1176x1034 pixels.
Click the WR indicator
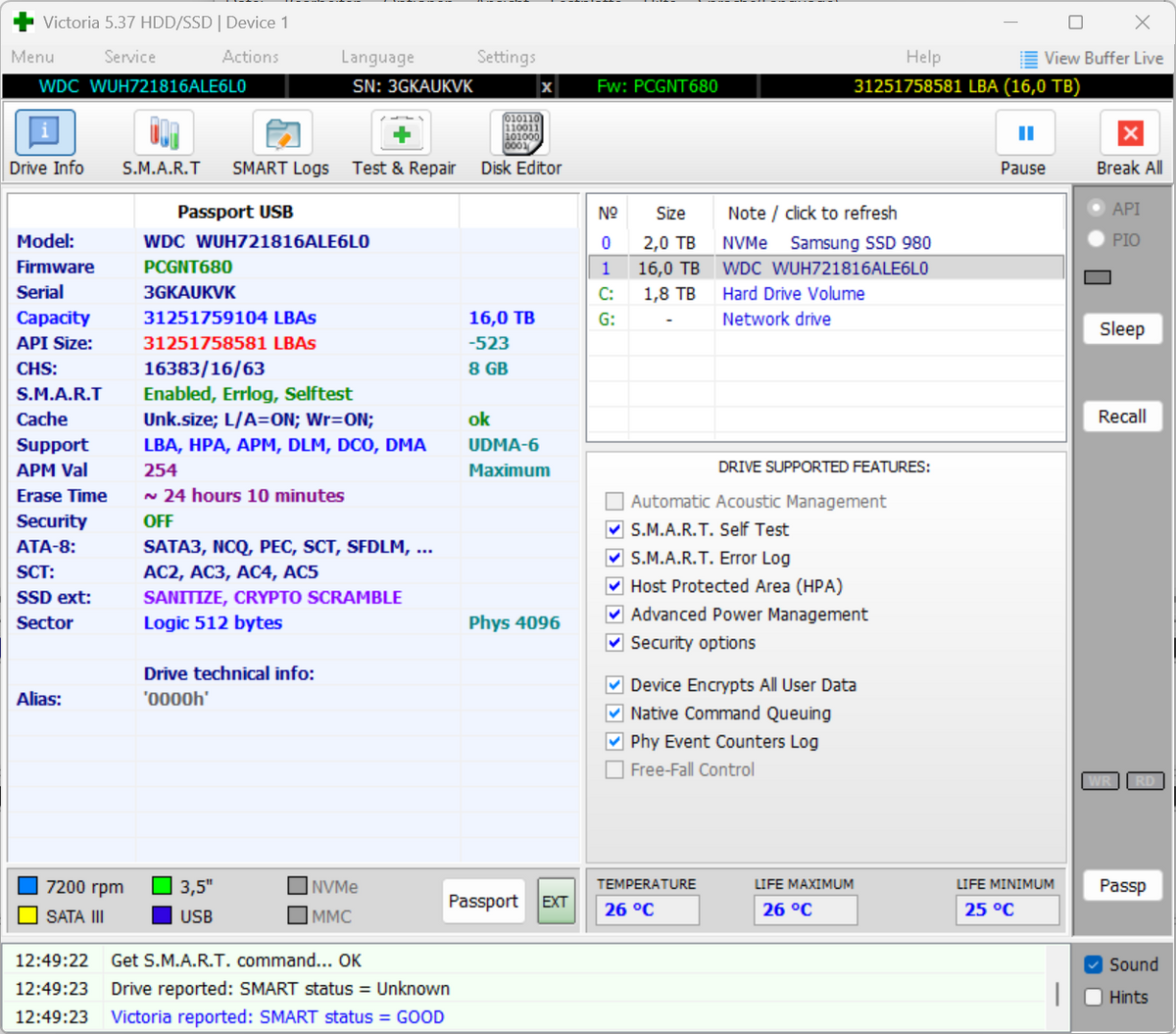click(x=1101, y=781)
